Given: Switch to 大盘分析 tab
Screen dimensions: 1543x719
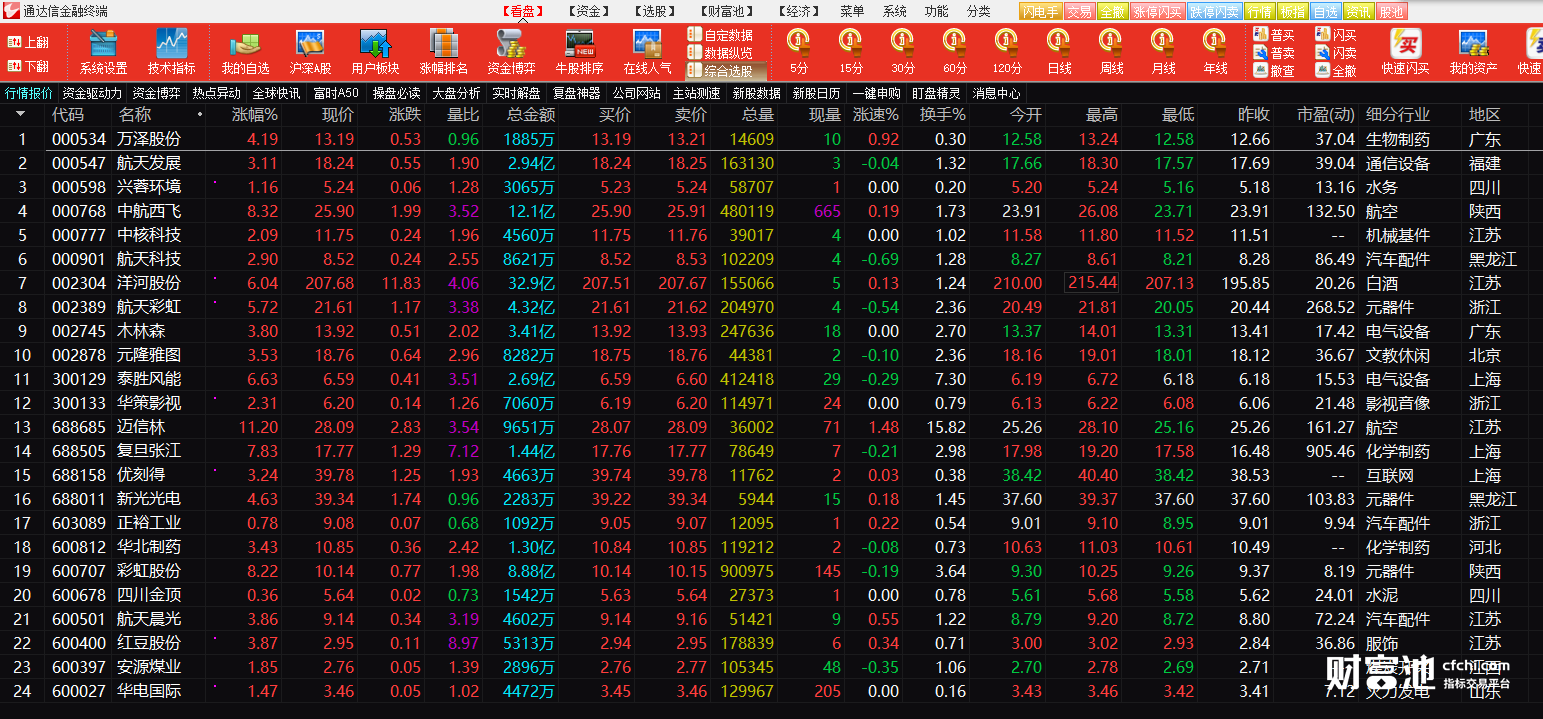Looking at the screenshot, I should 456,93.
